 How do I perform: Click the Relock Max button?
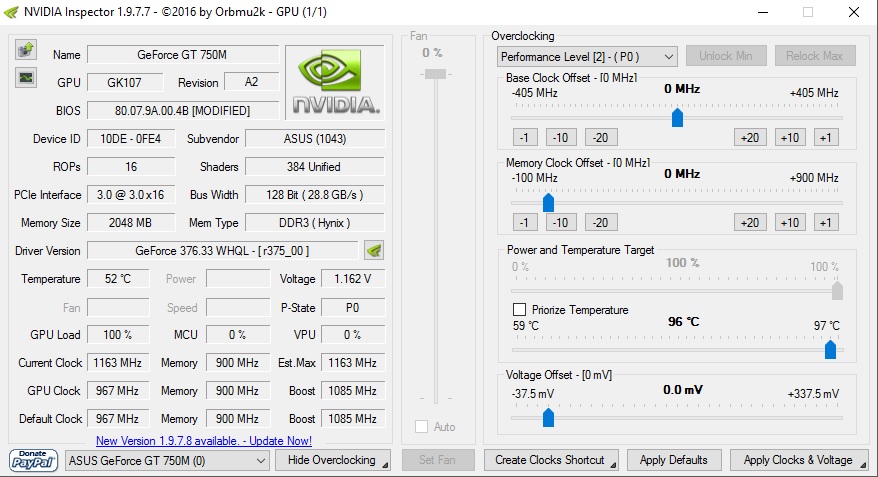(815, 56)
